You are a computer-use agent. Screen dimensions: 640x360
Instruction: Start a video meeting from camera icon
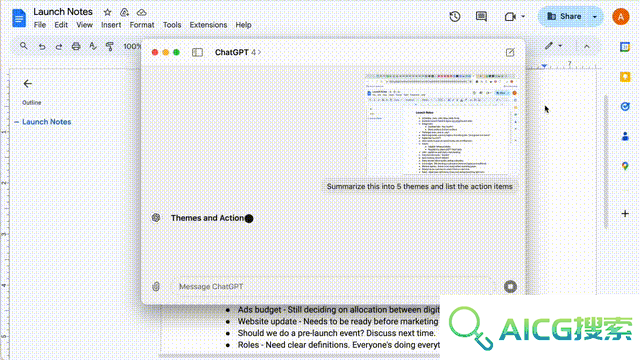(x=510, y=17)
